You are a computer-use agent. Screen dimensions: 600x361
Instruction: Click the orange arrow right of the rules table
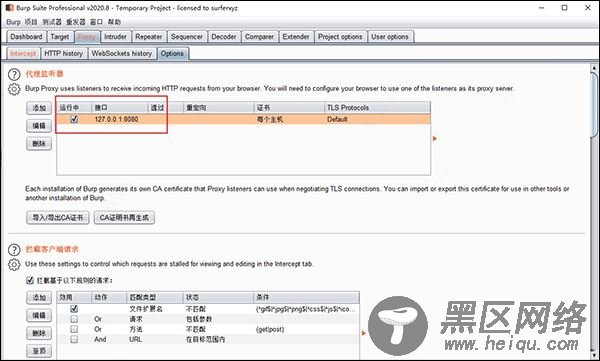364,333
